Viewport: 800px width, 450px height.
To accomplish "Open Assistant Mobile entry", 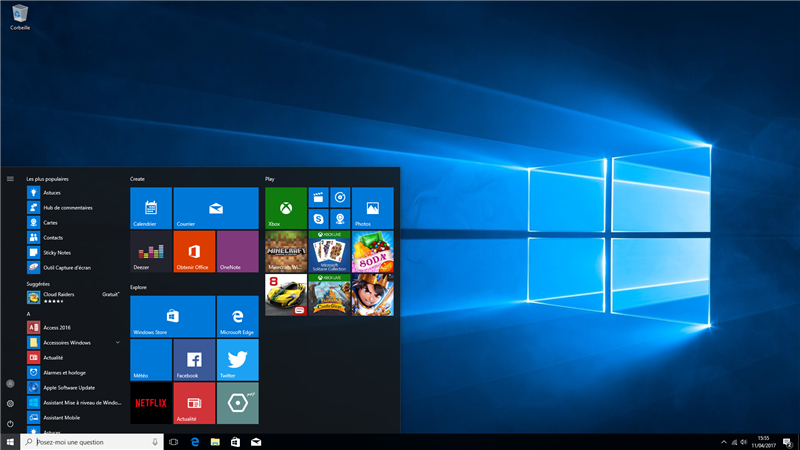I will pos(74,417).
